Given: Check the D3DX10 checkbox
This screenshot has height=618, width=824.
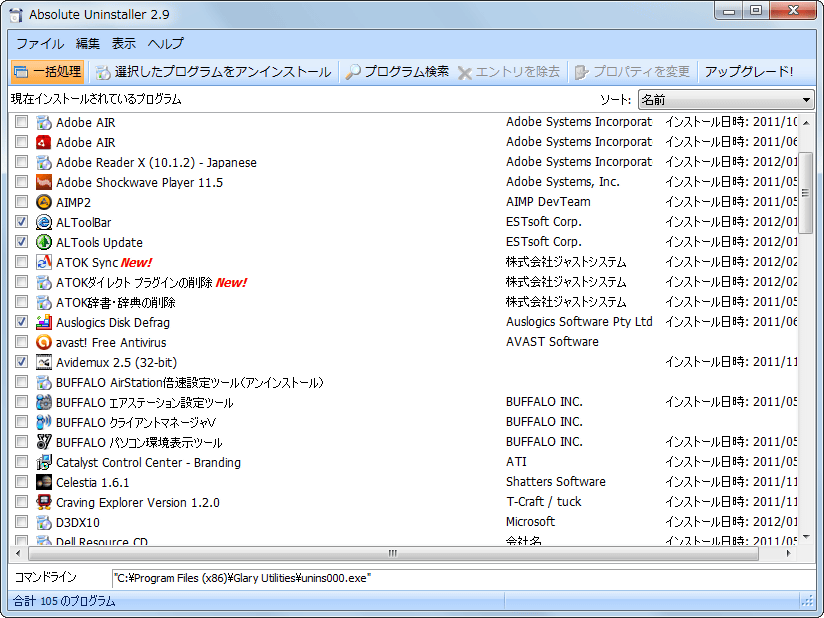Looking at the screenshot, I should [22, 522].
